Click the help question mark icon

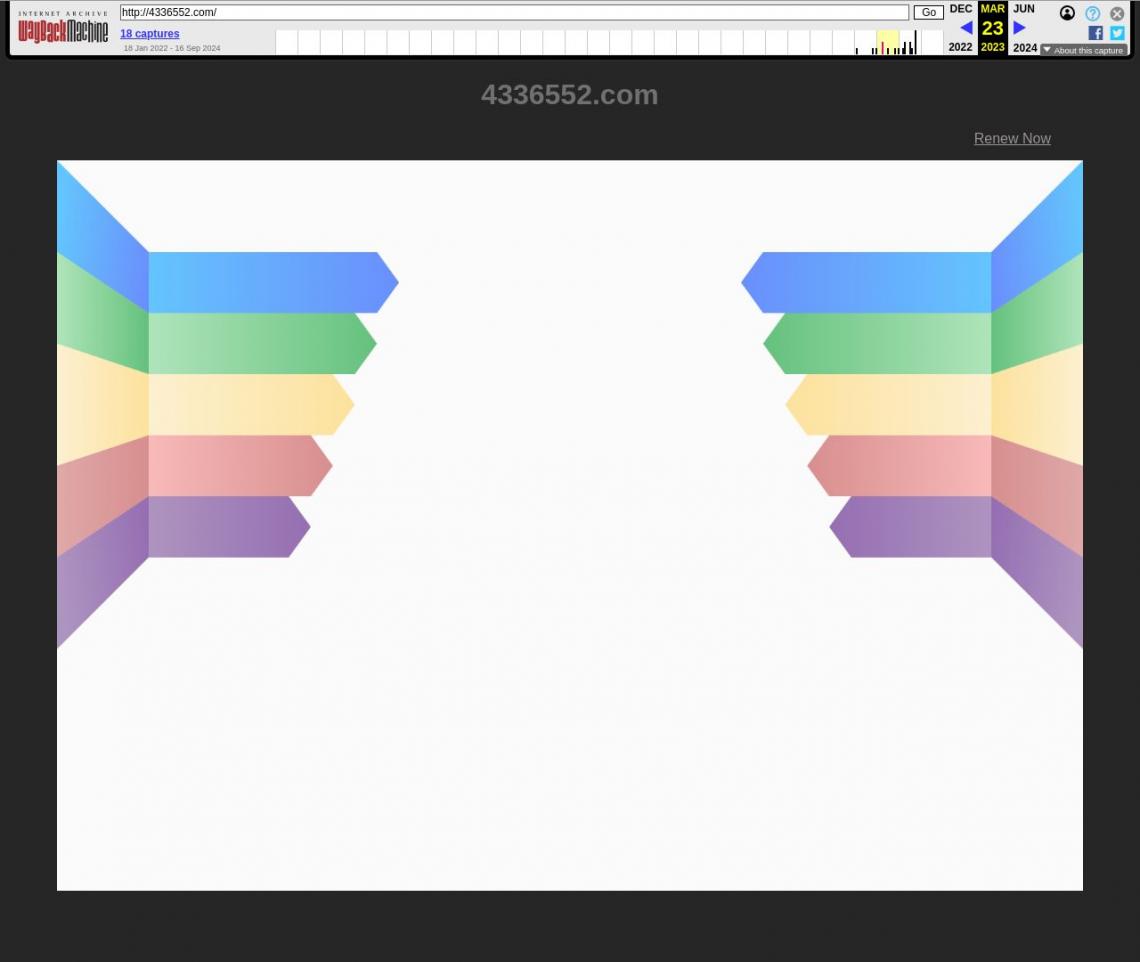[x=1092, y=13]
